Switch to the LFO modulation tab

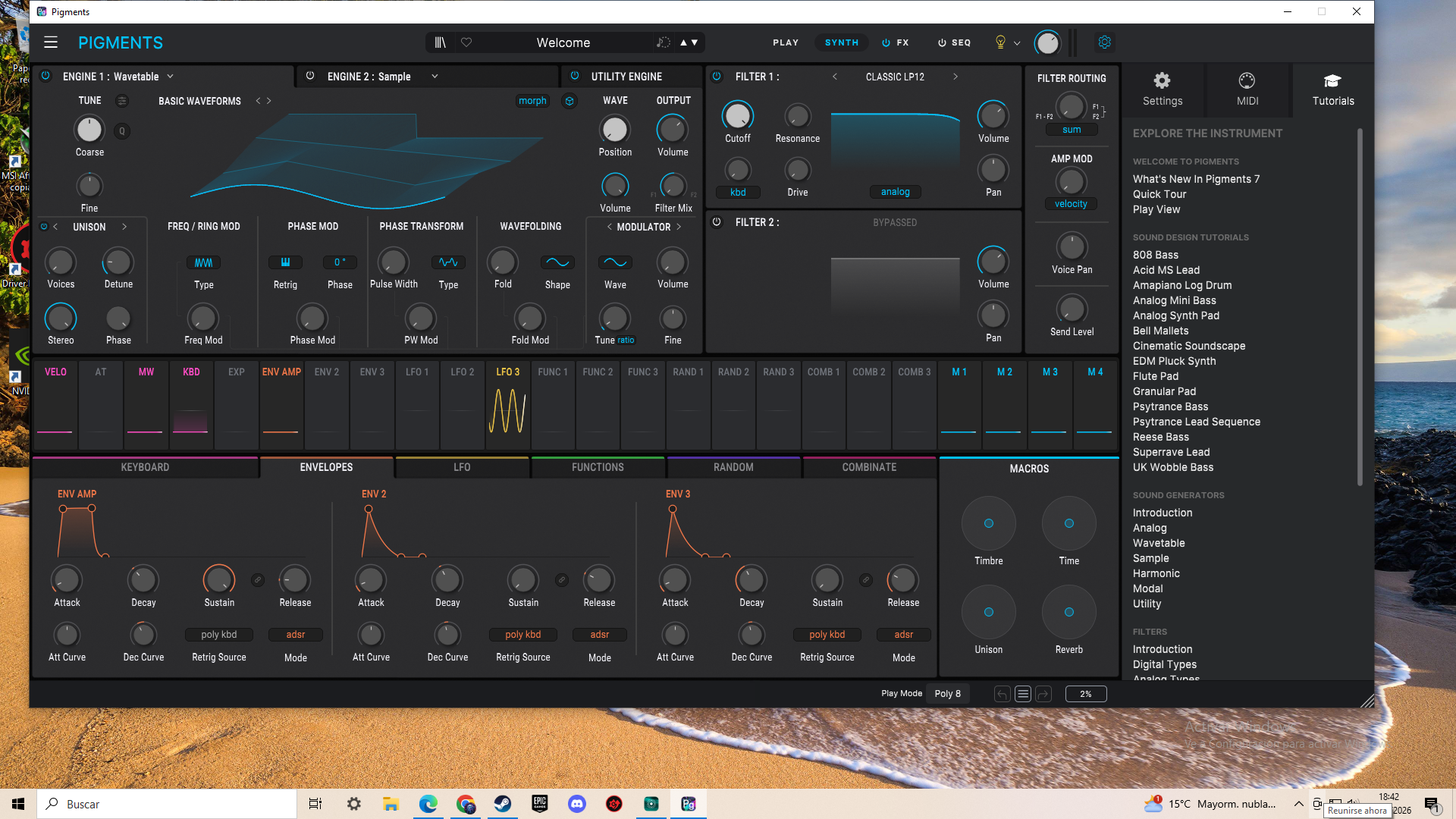(x=462, y=467)
